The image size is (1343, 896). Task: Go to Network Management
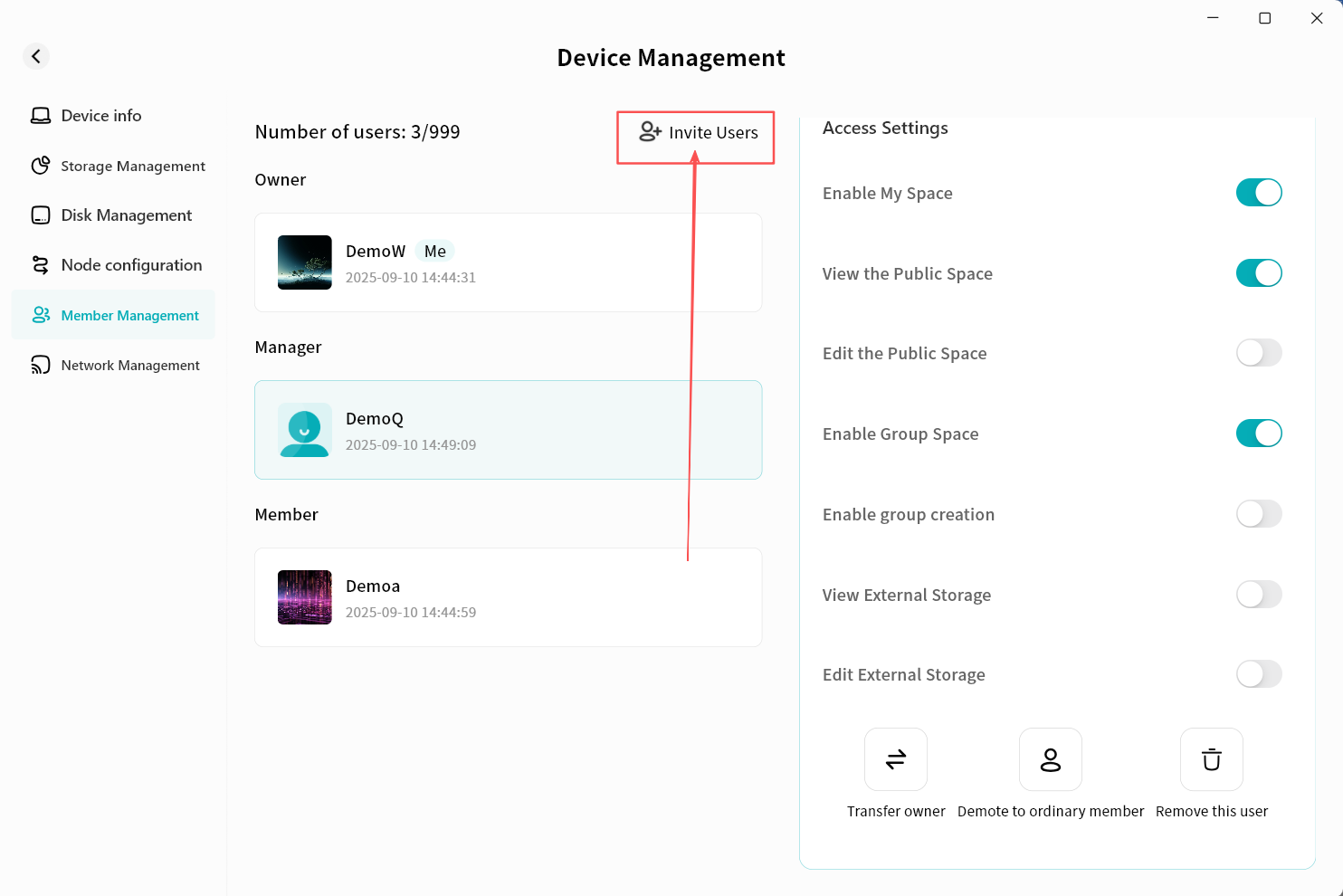(129, 366)
